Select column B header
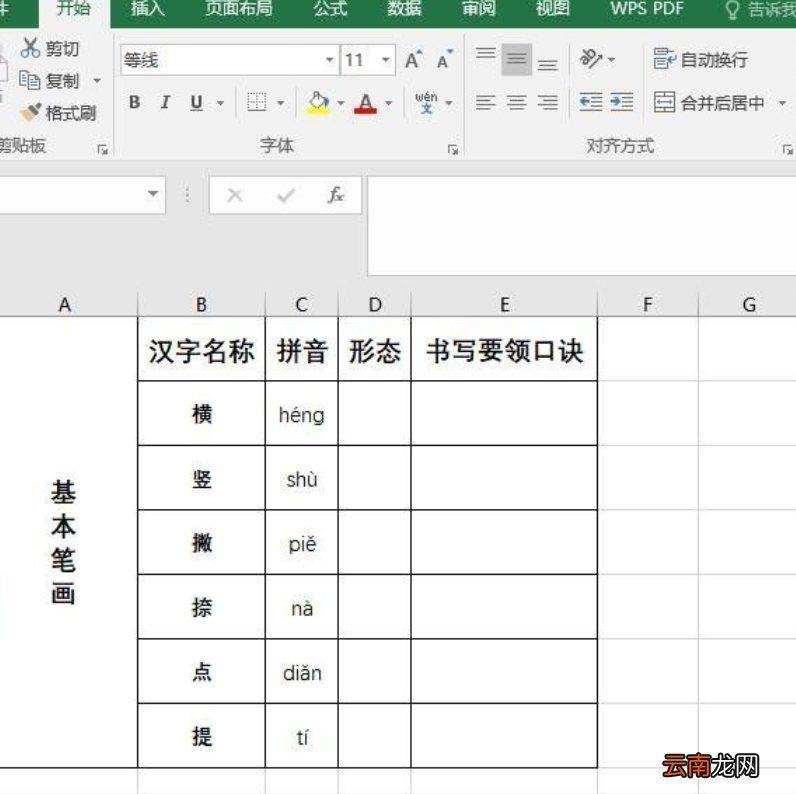Screen dimensions: 796x794 pos(201,305)
